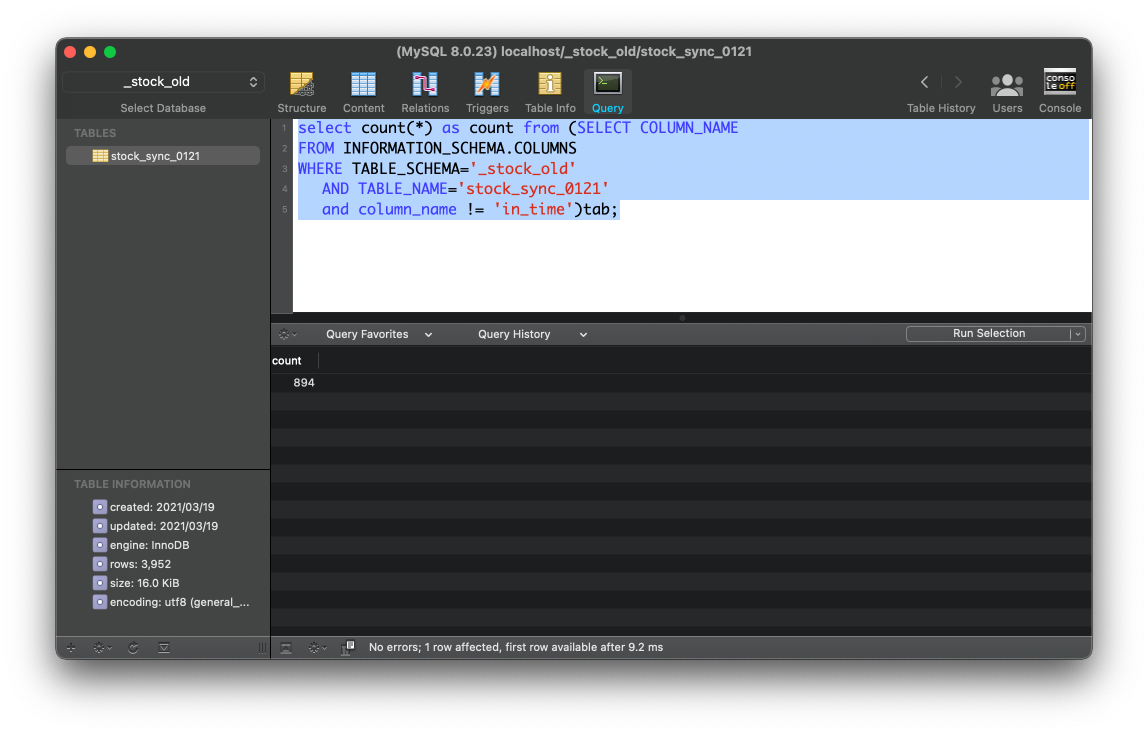Click the copy query results icon
1148x733 pixels.
(x=348, y=647)
